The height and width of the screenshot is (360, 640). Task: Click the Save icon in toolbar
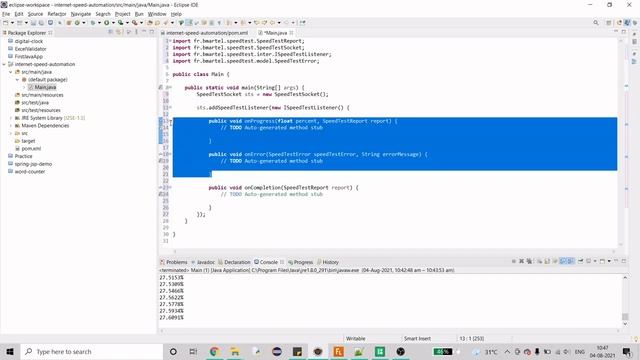(33, 23)
